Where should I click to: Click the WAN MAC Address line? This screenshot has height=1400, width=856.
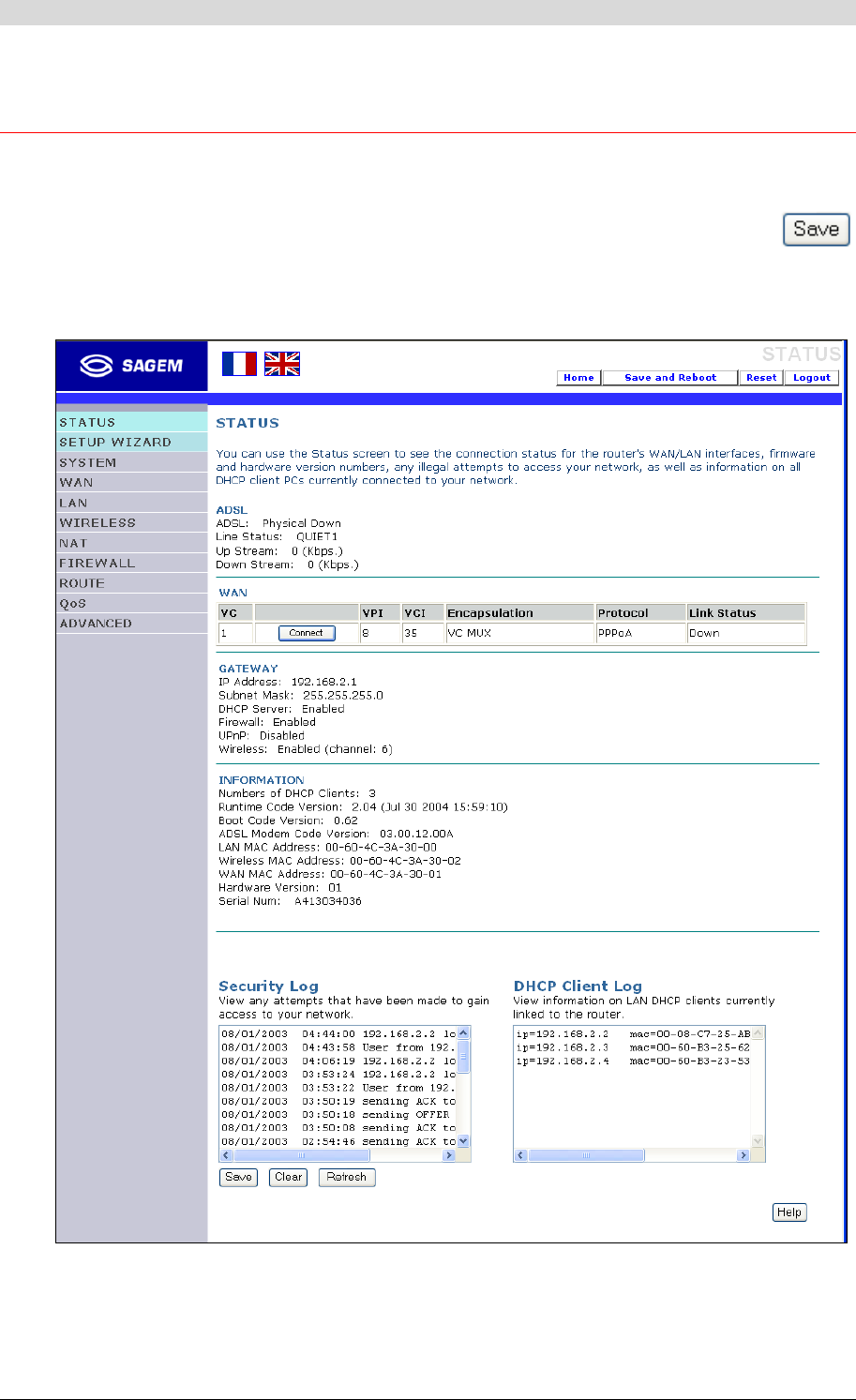(330, 874)
